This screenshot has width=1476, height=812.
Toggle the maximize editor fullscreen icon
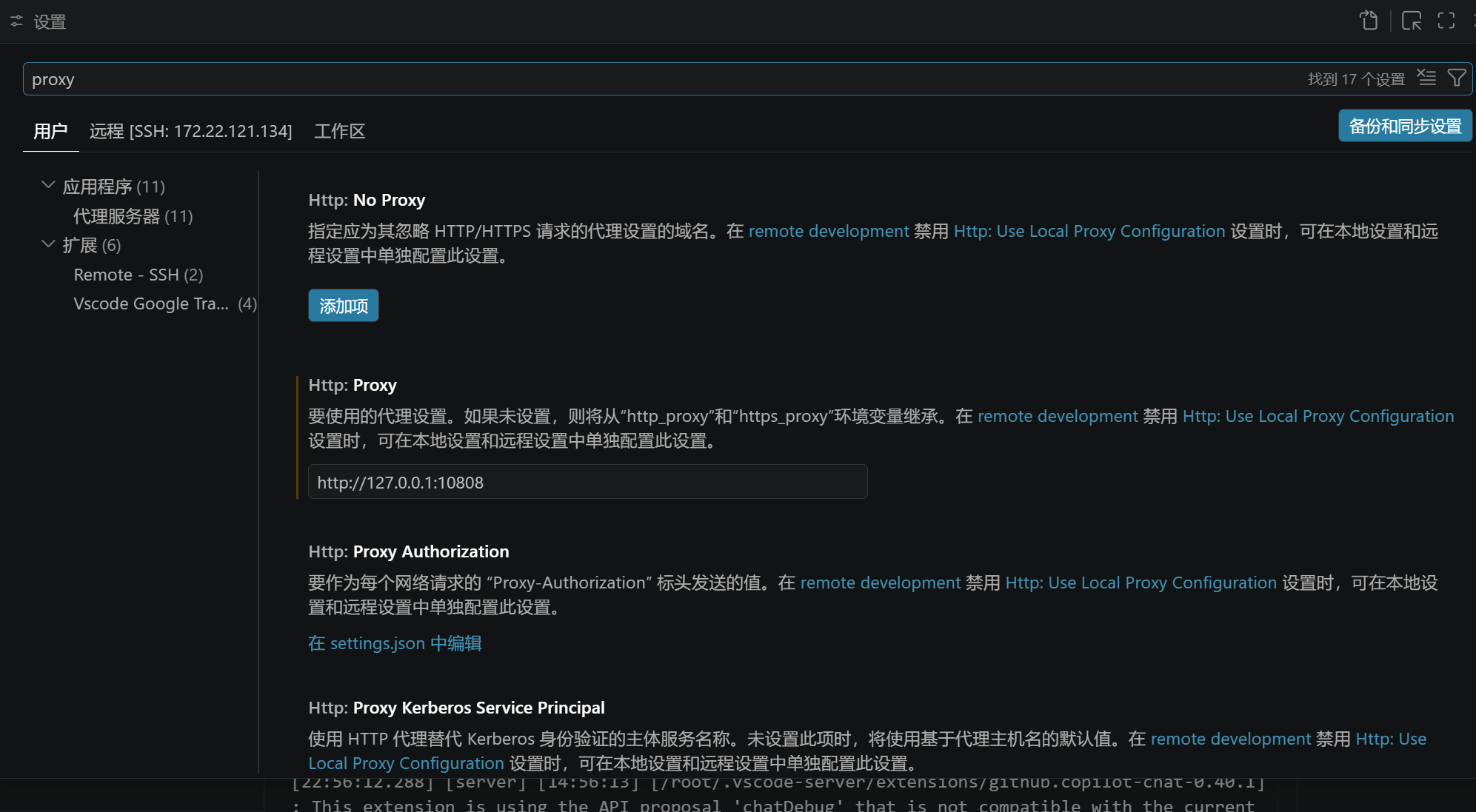pos(1446,21)
